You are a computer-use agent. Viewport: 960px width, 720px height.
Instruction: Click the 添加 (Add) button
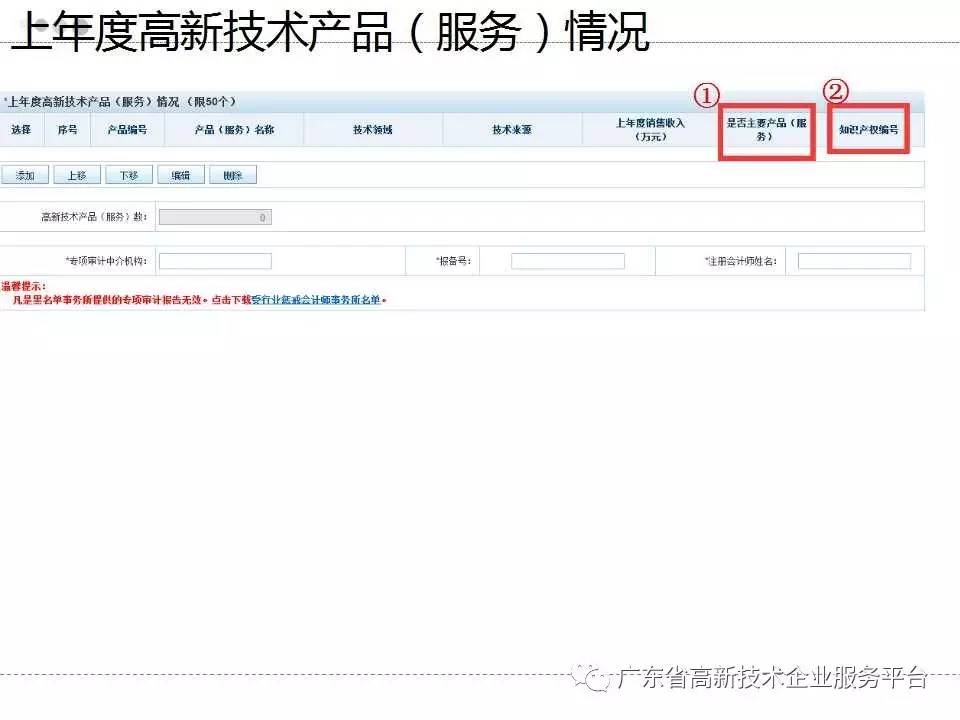(x=25, y=175)
